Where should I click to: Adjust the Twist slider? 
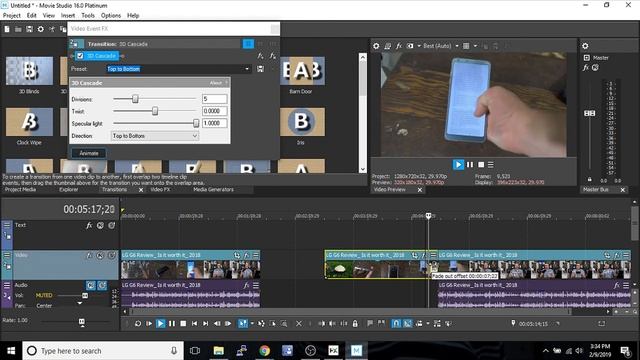[155, 111]
